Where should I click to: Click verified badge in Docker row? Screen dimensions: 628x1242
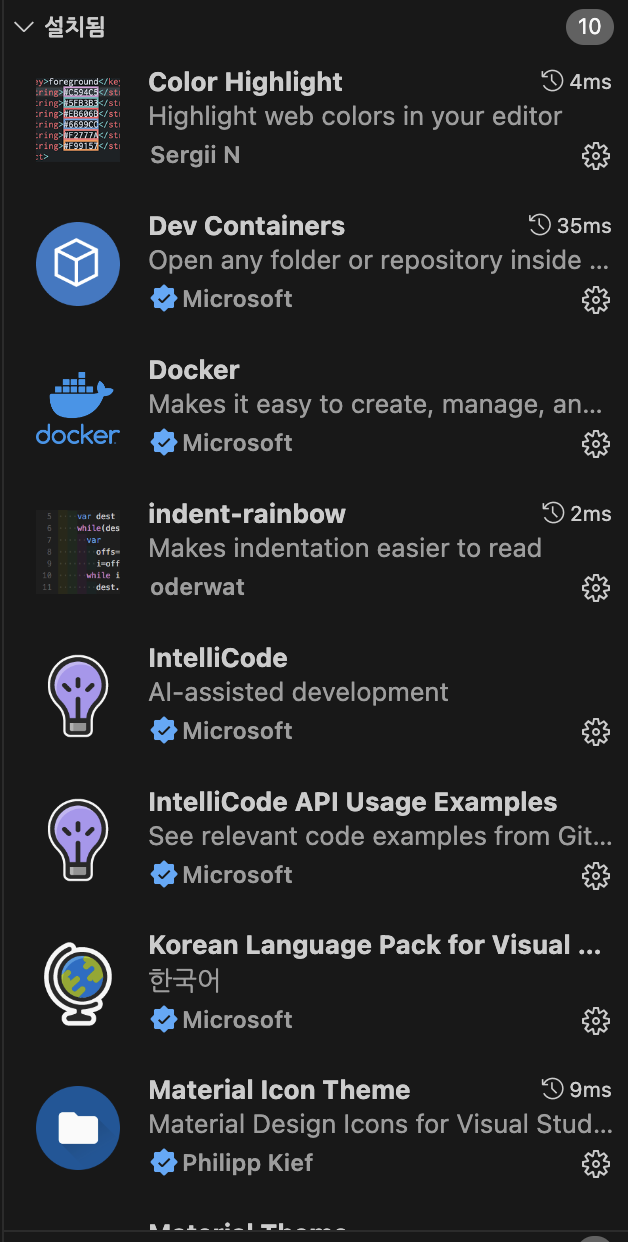point(164,443)
